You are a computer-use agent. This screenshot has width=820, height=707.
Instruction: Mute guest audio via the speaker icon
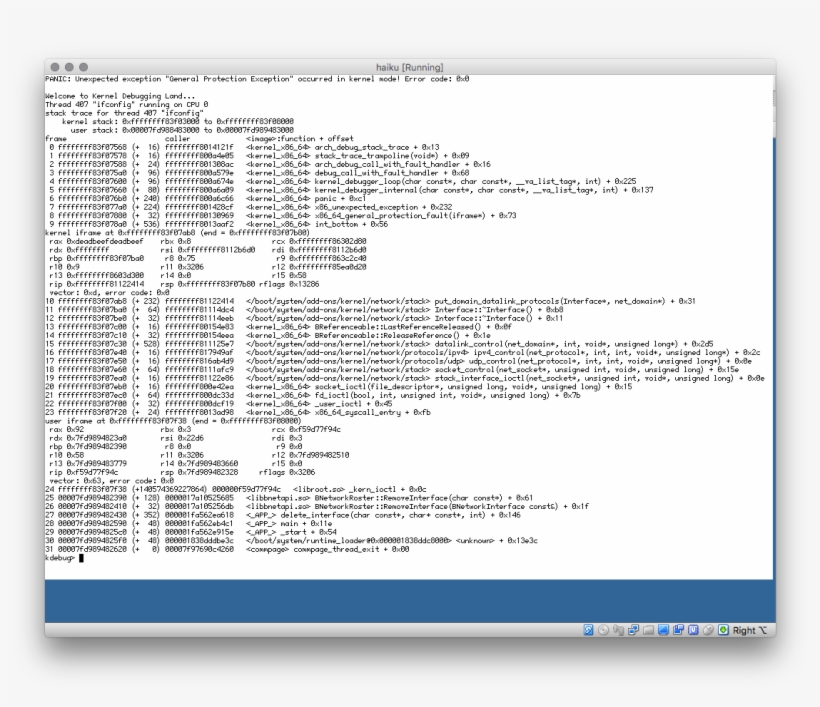(x=618, y=631)
